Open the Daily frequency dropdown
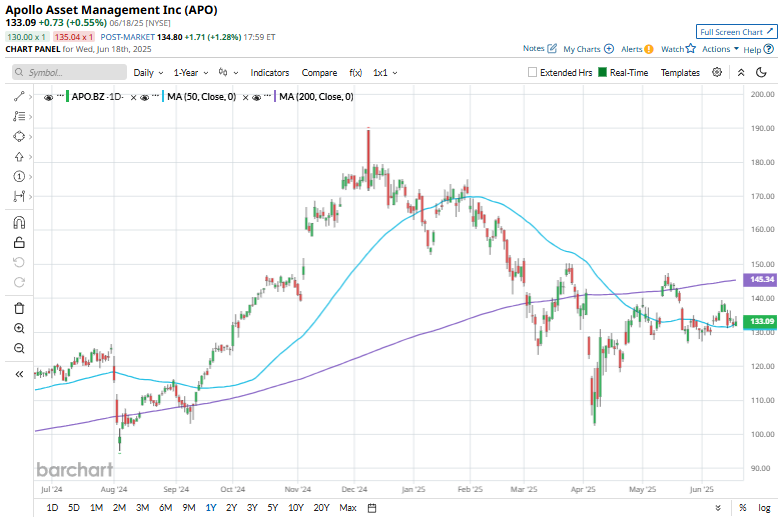Viewport: 780px width, 522px height. coord(148,73)
